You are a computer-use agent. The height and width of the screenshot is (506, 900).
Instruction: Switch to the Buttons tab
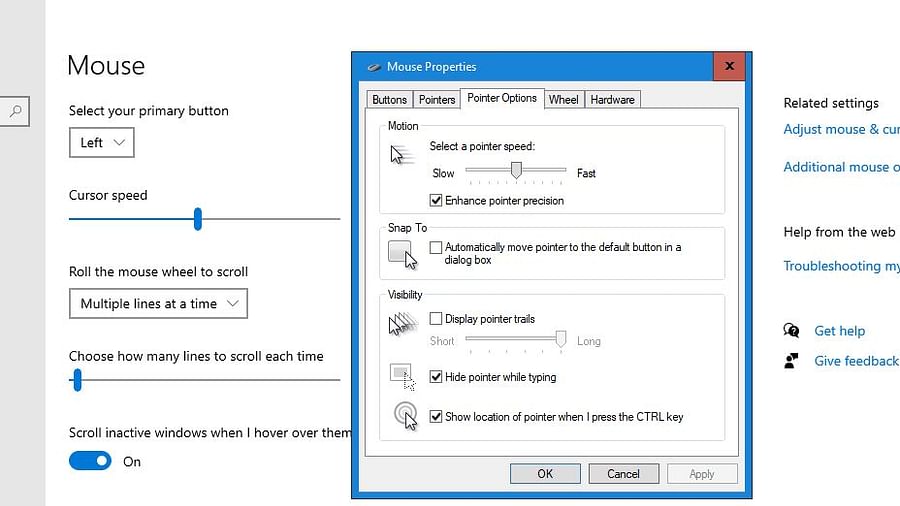(x=389, y=99)
